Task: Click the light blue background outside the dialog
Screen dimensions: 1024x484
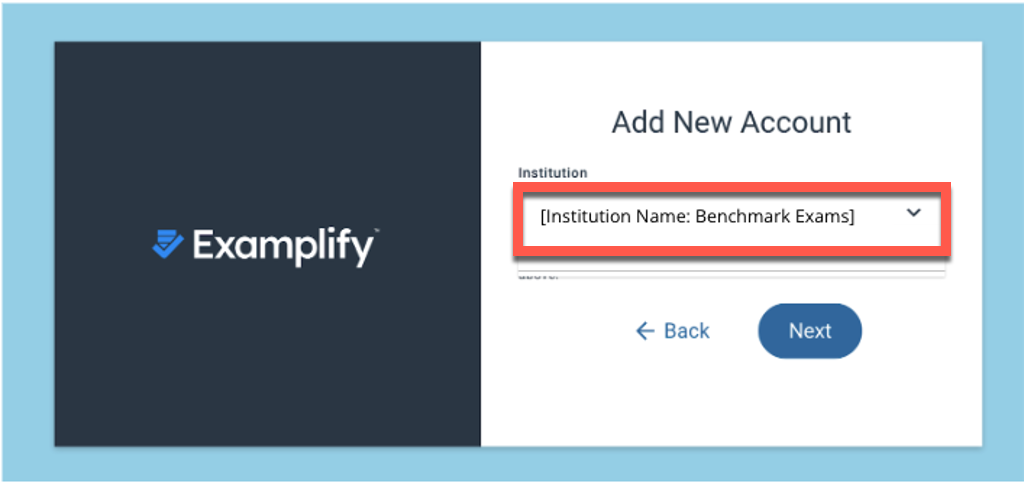Action: (x=26, y=240)
